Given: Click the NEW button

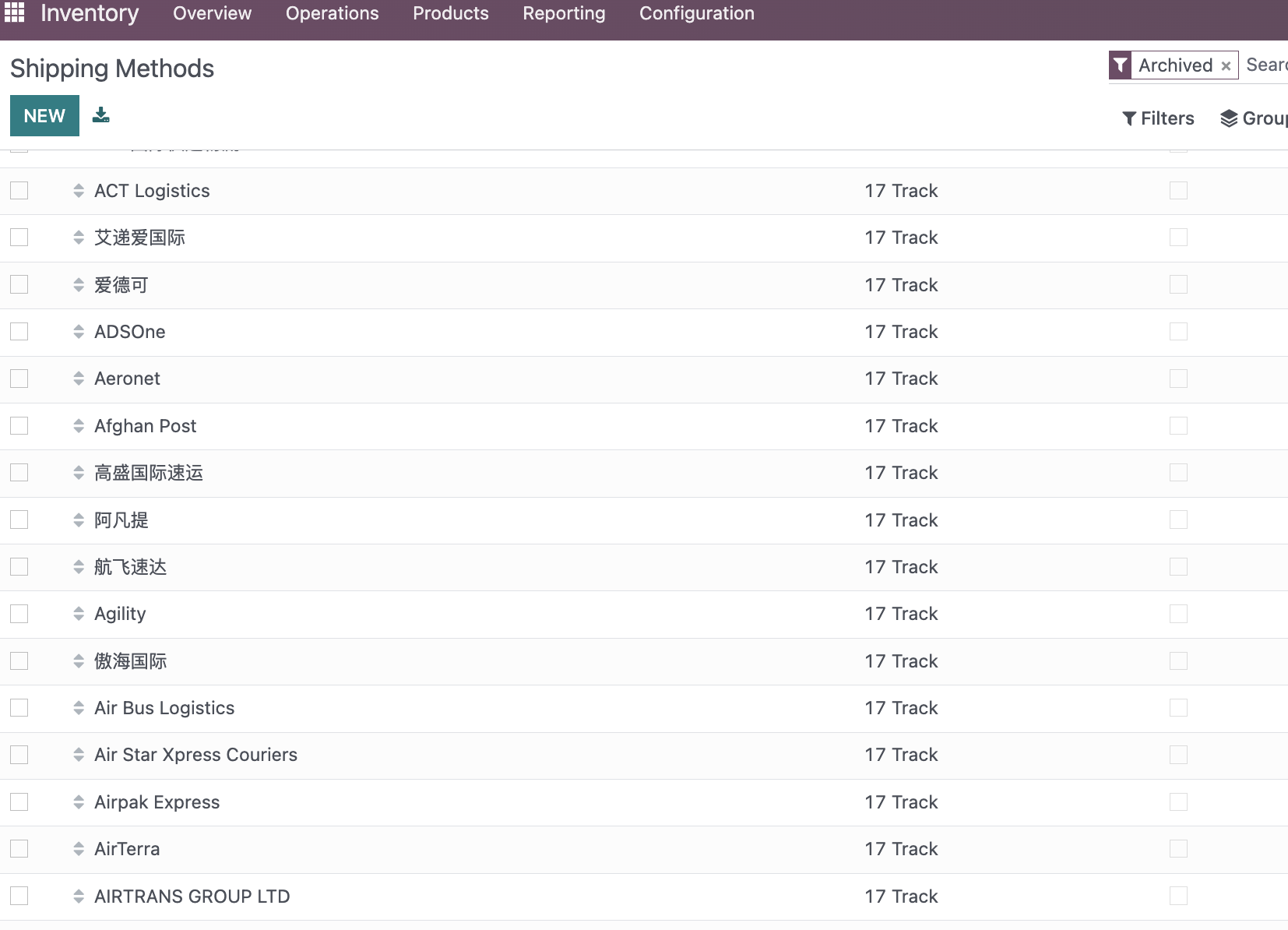Looking at the screenshot, I should tap(44, 116).
